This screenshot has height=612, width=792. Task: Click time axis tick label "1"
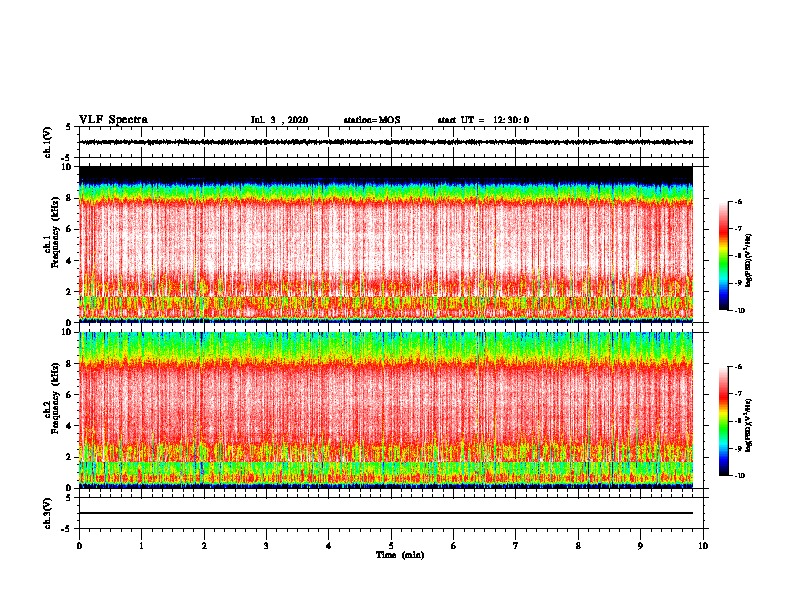(141, 546)
